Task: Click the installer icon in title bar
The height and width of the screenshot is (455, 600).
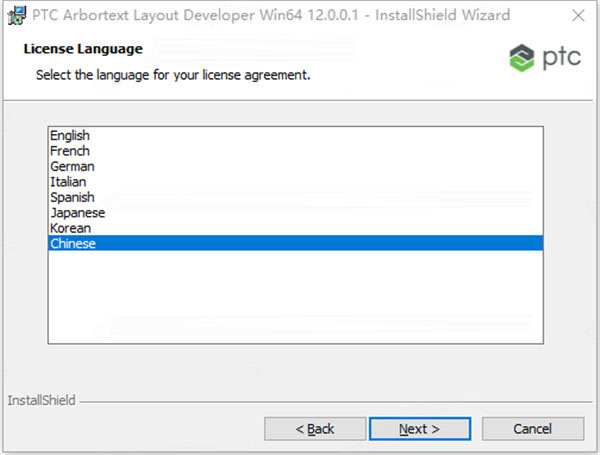Action: click(16, 15)
